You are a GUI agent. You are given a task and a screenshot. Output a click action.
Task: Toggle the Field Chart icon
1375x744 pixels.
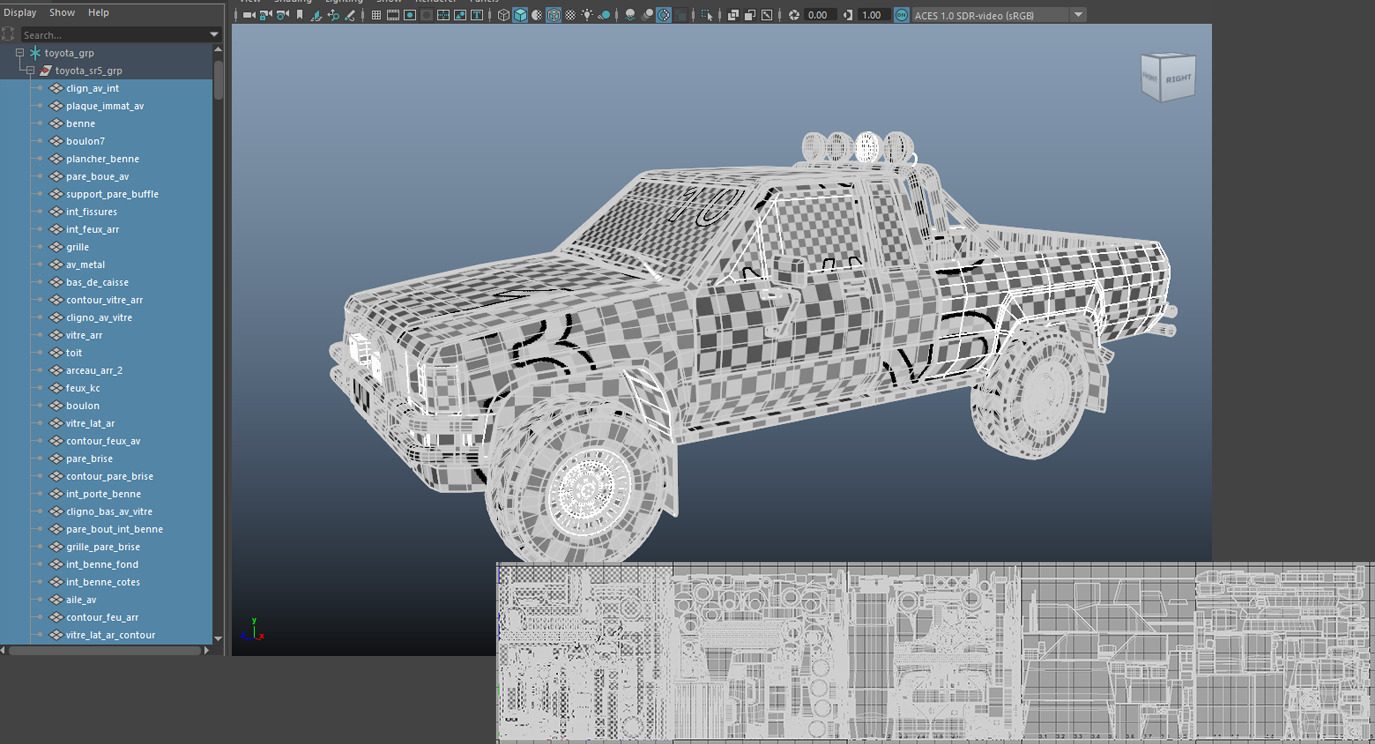tap(443, 15)
